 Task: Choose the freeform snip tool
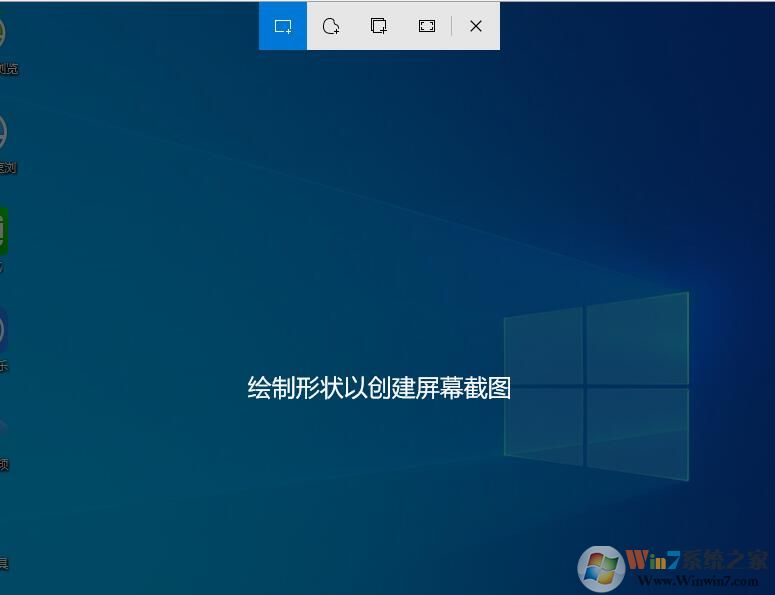coord(331,26)
